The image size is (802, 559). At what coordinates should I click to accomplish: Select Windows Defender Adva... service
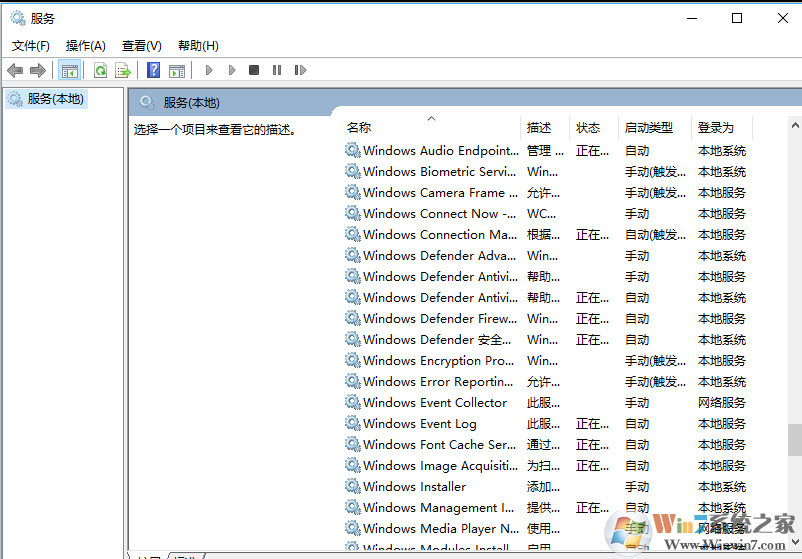(x=545, y=256)
